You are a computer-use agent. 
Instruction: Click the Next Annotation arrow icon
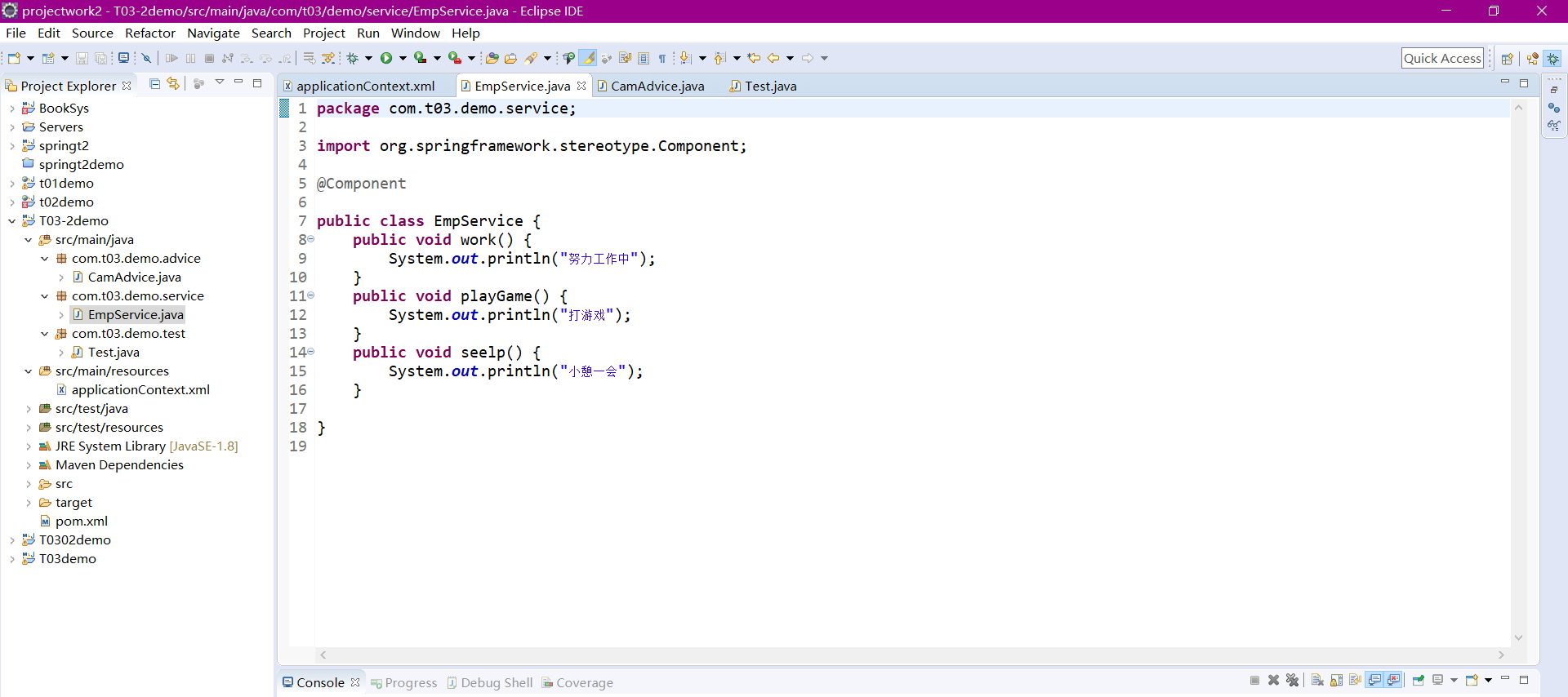click(x=685, y=58)
